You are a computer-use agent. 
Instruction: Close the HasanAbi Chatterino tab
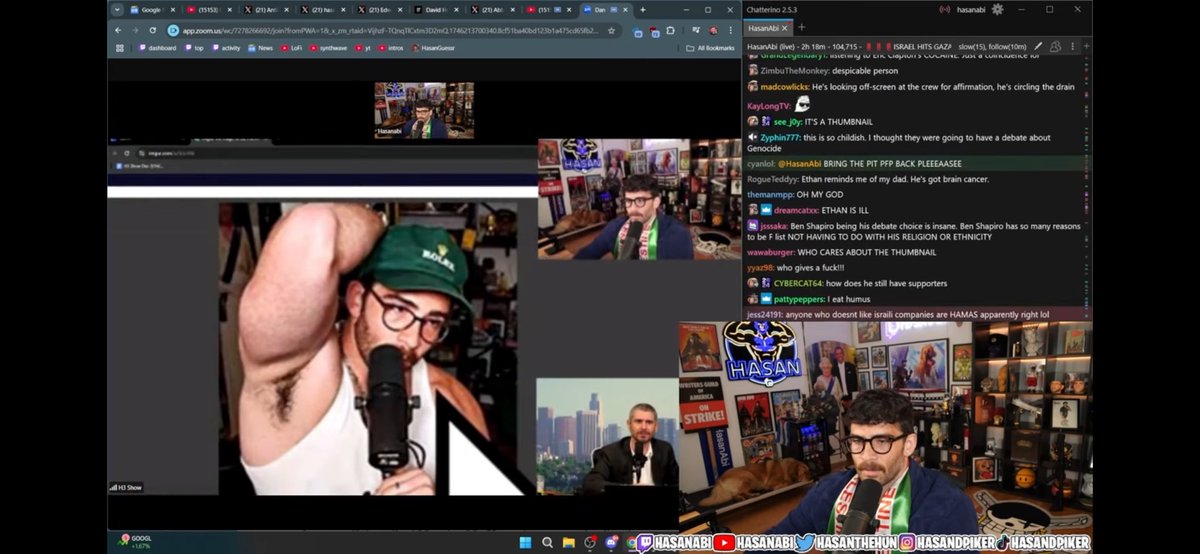coord(787,28)
